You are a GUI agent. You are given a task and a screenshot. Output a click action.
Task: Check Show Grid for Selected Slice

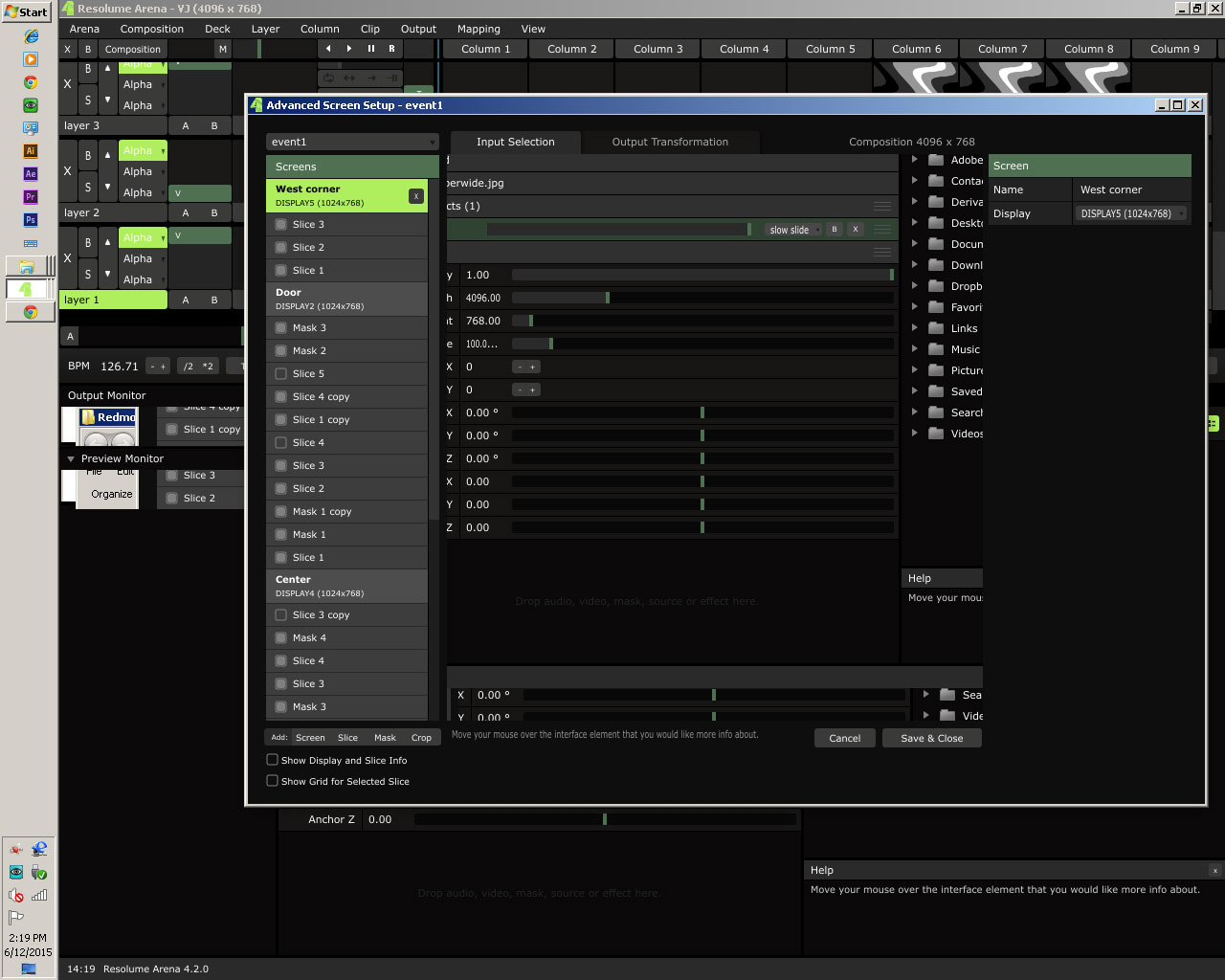pyautogui.click(x=273, y=781)
